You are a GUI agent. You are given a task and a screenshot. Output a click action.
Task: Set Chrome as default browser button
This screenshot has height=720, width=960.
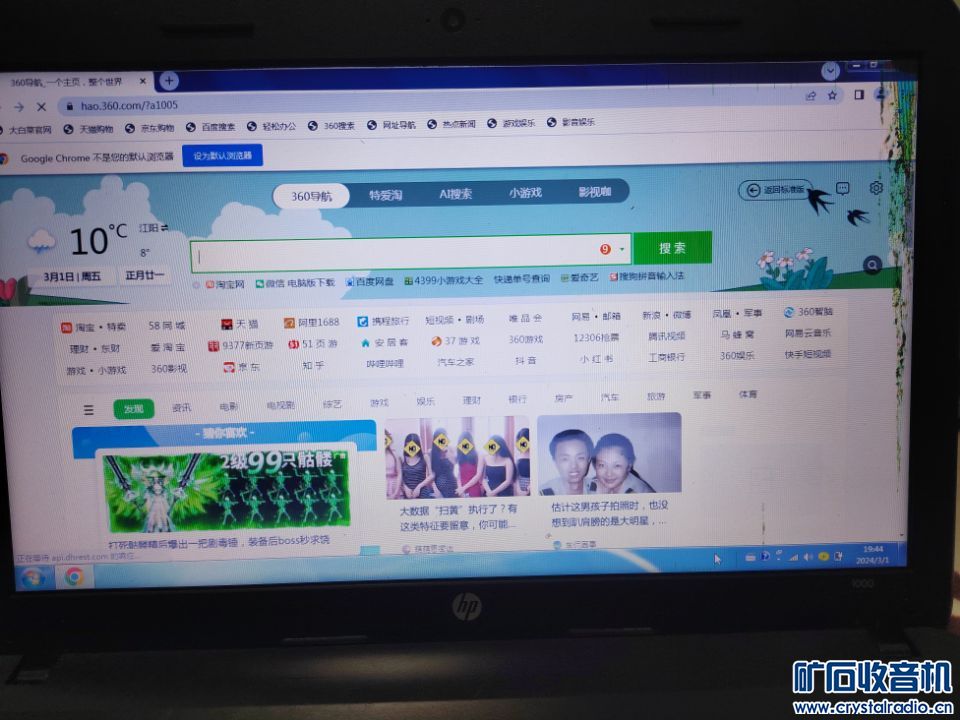[x=223, y=156]
